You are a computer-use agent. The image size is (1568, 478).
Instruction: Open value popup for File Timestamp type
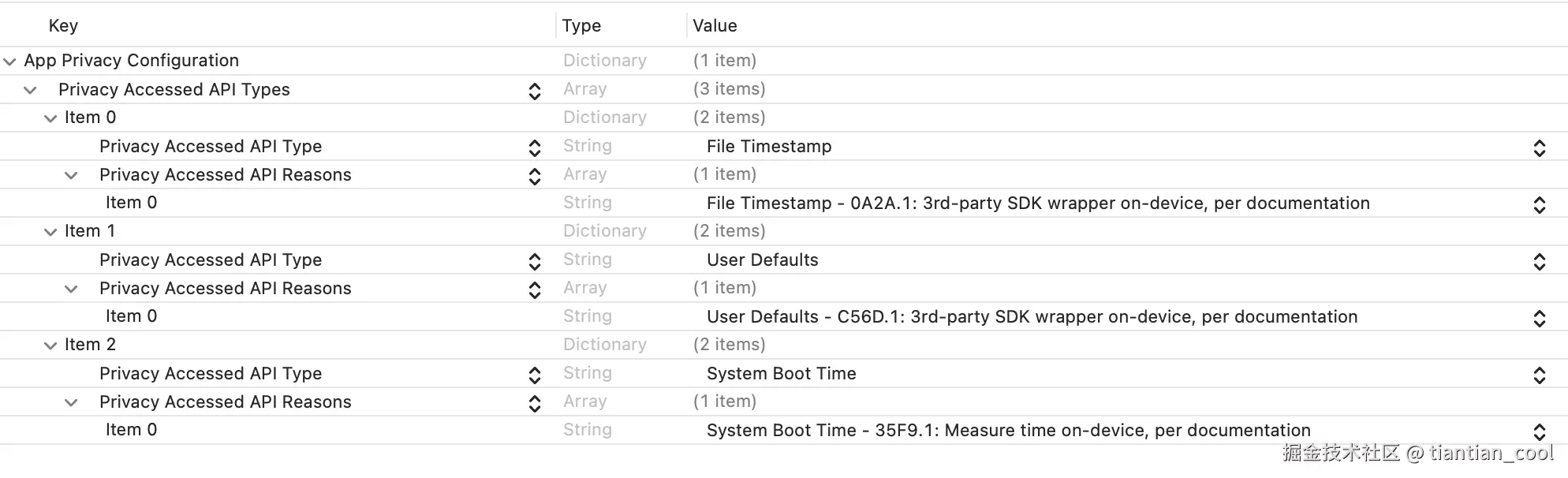pyautogui.click(x=1539, y=148)
